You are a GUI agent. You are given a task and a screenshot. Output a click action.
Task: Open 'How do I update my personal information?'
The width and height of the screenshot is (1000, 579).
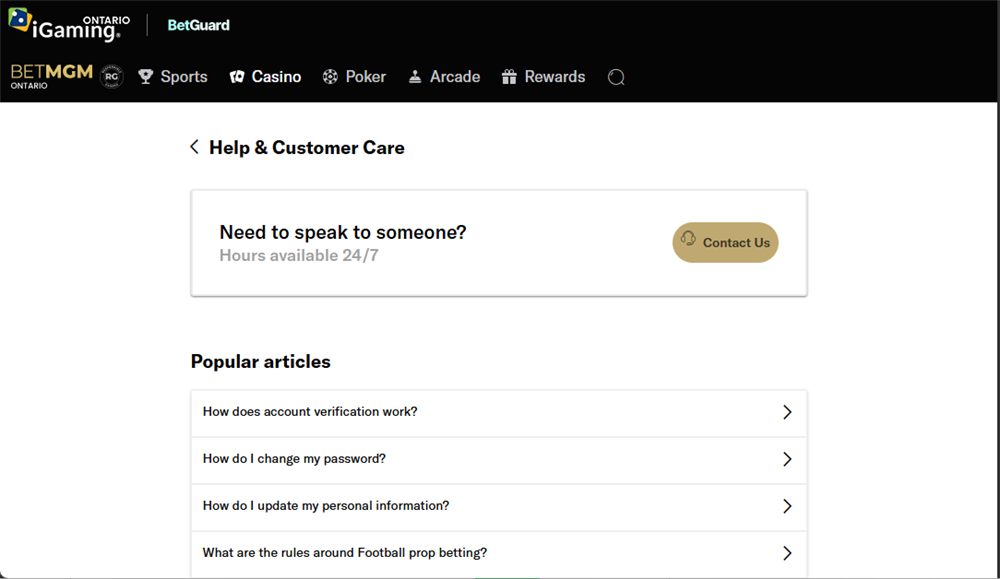click(x=499, y=507)
